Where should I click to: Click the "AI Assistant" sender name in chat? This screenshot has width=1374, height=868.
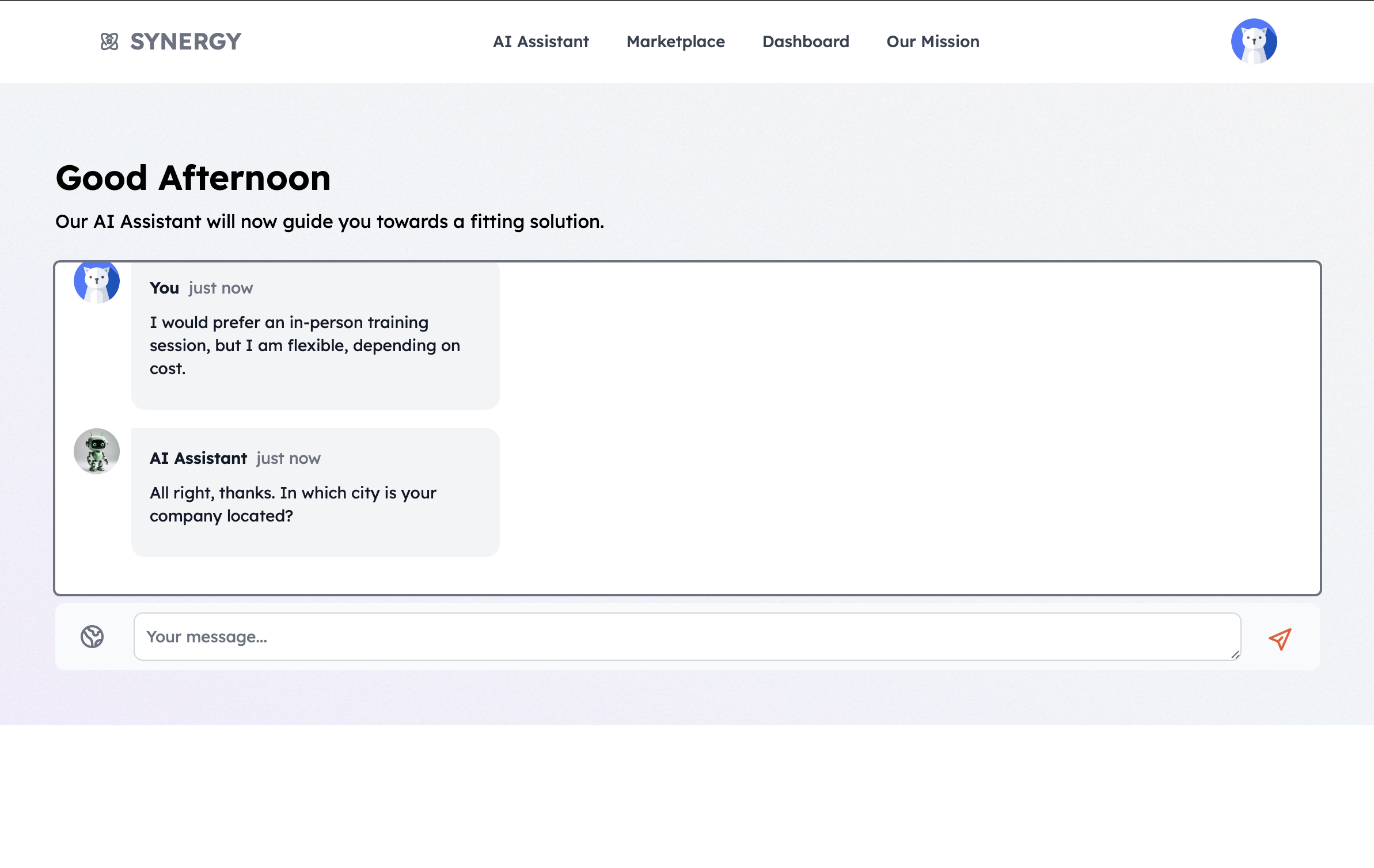tap(198, 458)
